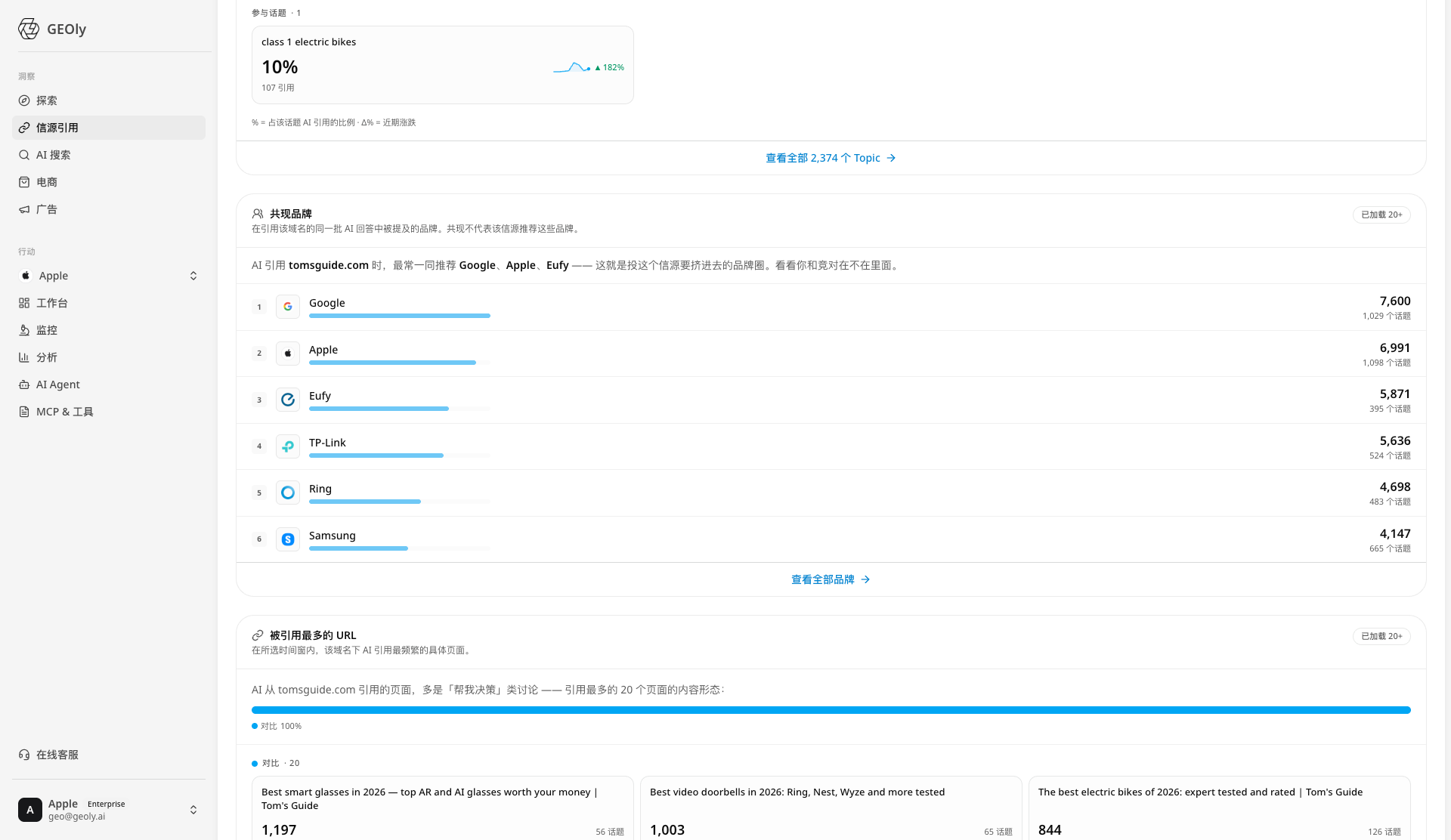Click the TP-Link brand name
1451x840 pixels.
327,443
